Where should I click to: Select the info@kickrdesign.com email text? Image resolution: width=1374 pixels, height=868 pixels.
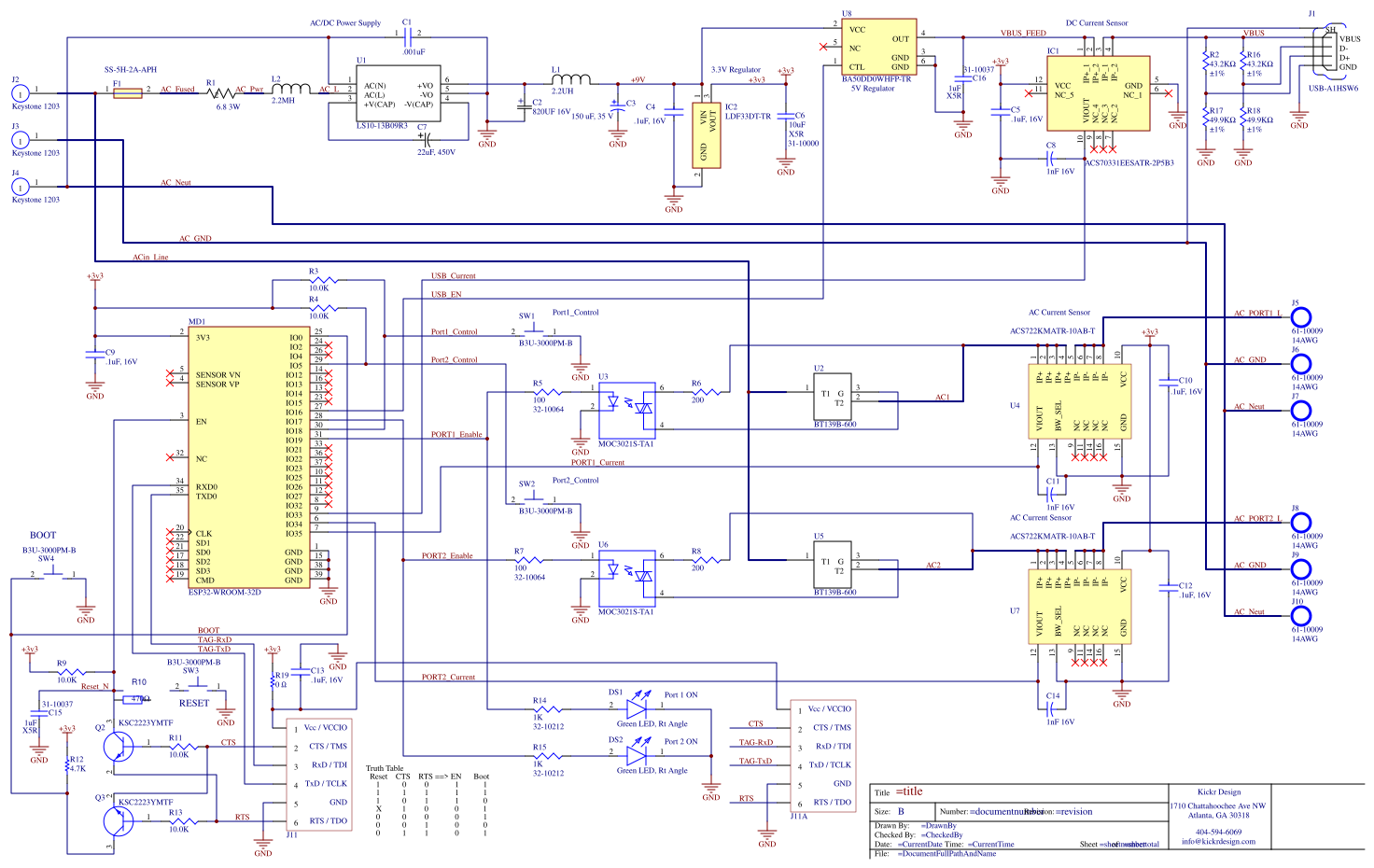(x=1219, y=839)
